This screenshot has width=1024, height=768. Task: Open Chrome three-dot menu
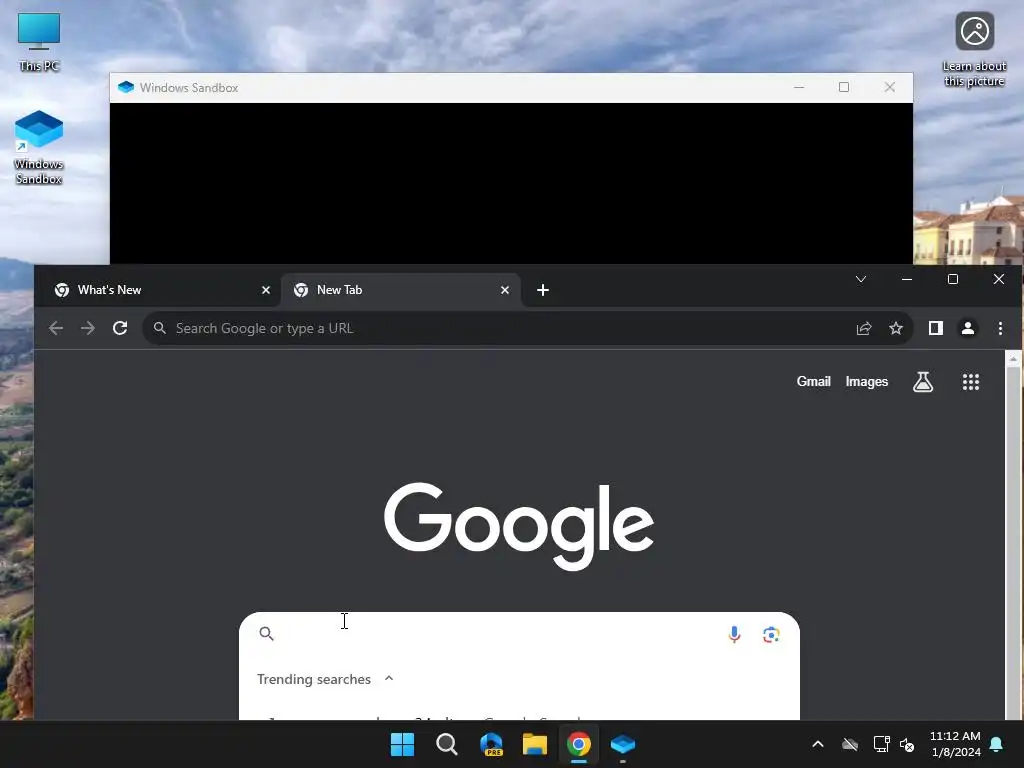[x=1000, y=328]
